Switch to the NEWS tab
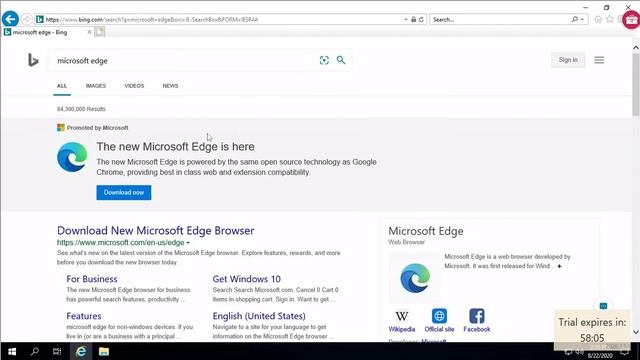This screenshot has height=360, width=640. click(x=170, y=86)
